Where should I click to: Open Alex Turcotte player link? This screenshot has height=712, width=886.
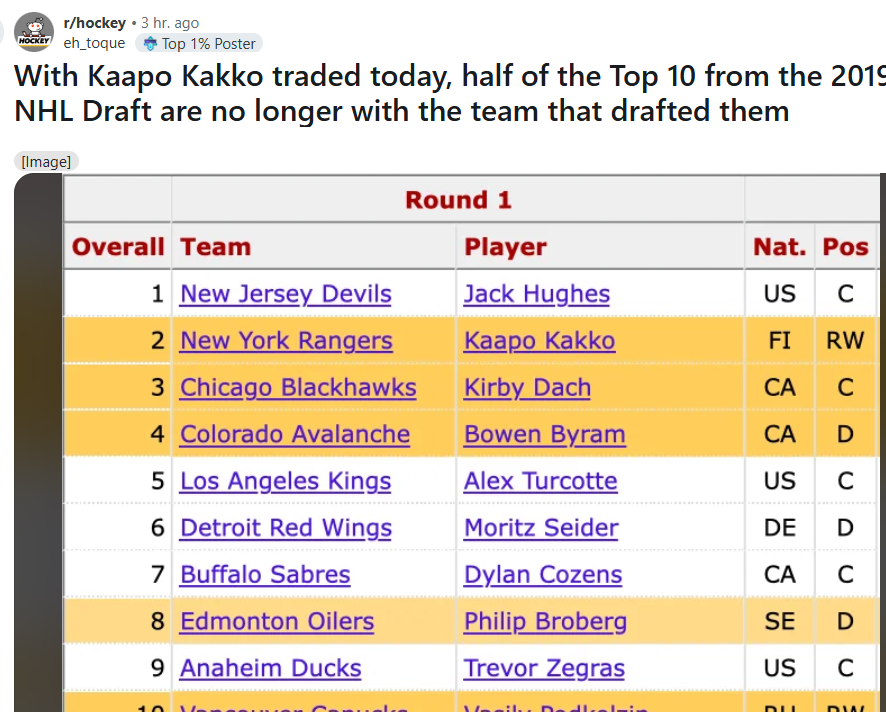pyautogui.click(x=541, y=481)
